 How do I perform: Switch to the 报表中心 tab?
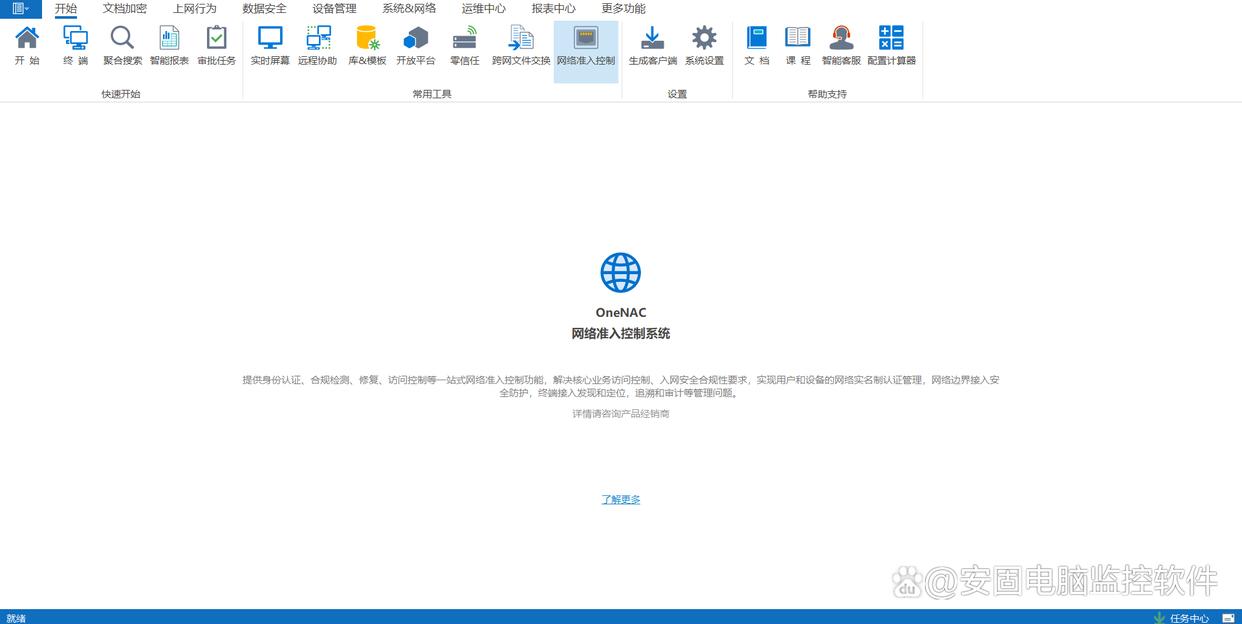[x=554, y=9]
